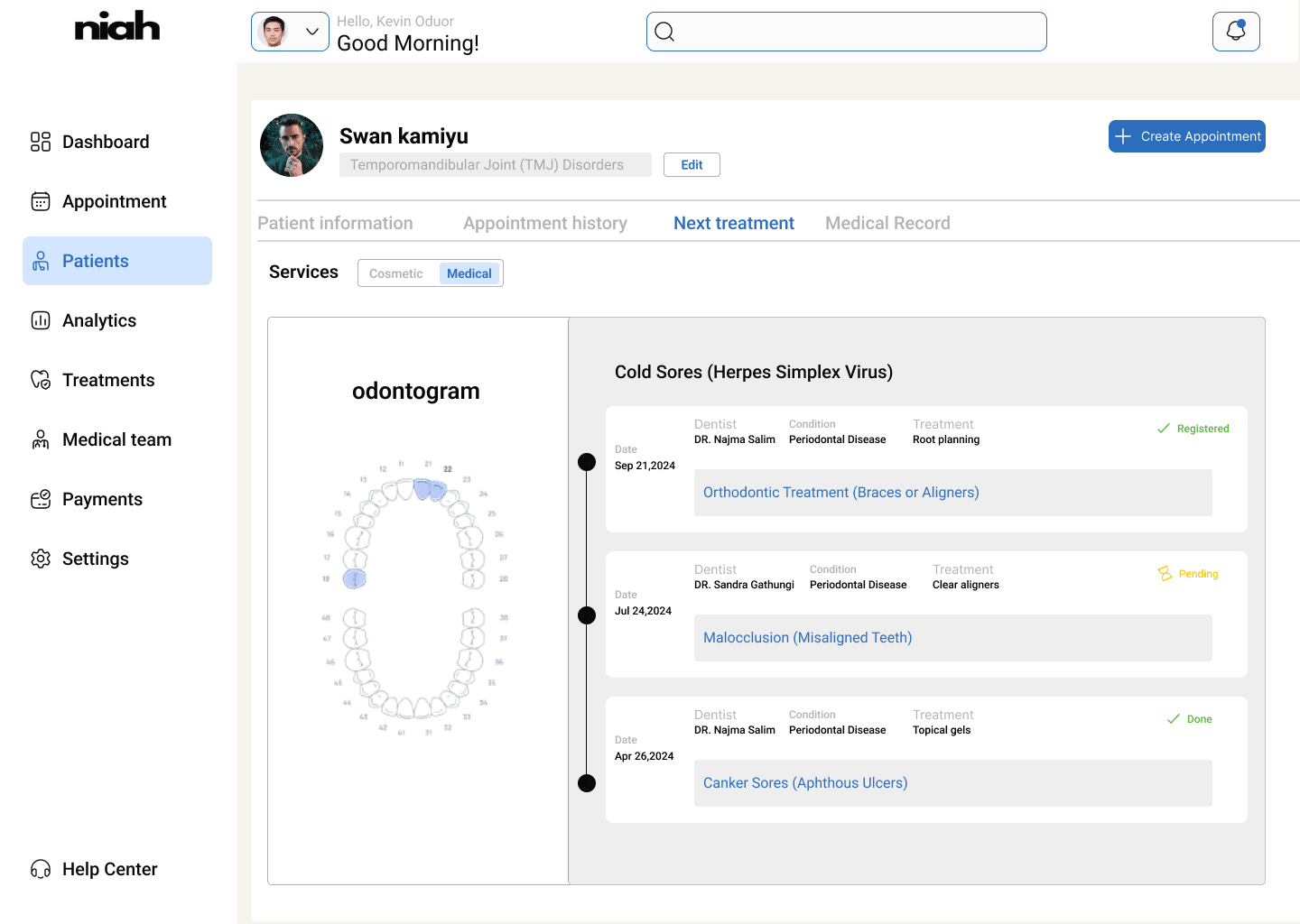Click the Topical gels treatment text

942,730
